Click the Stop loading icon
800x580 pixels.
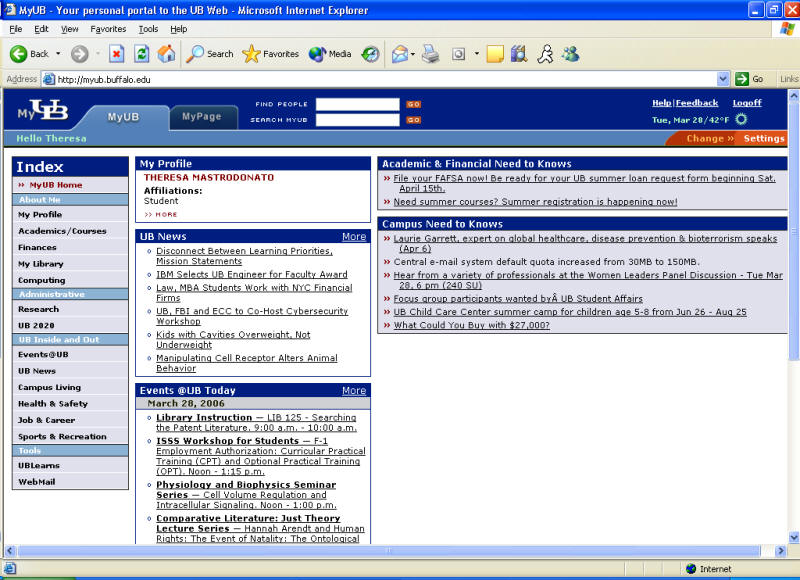pyautogui.click(x=116, y=54)
